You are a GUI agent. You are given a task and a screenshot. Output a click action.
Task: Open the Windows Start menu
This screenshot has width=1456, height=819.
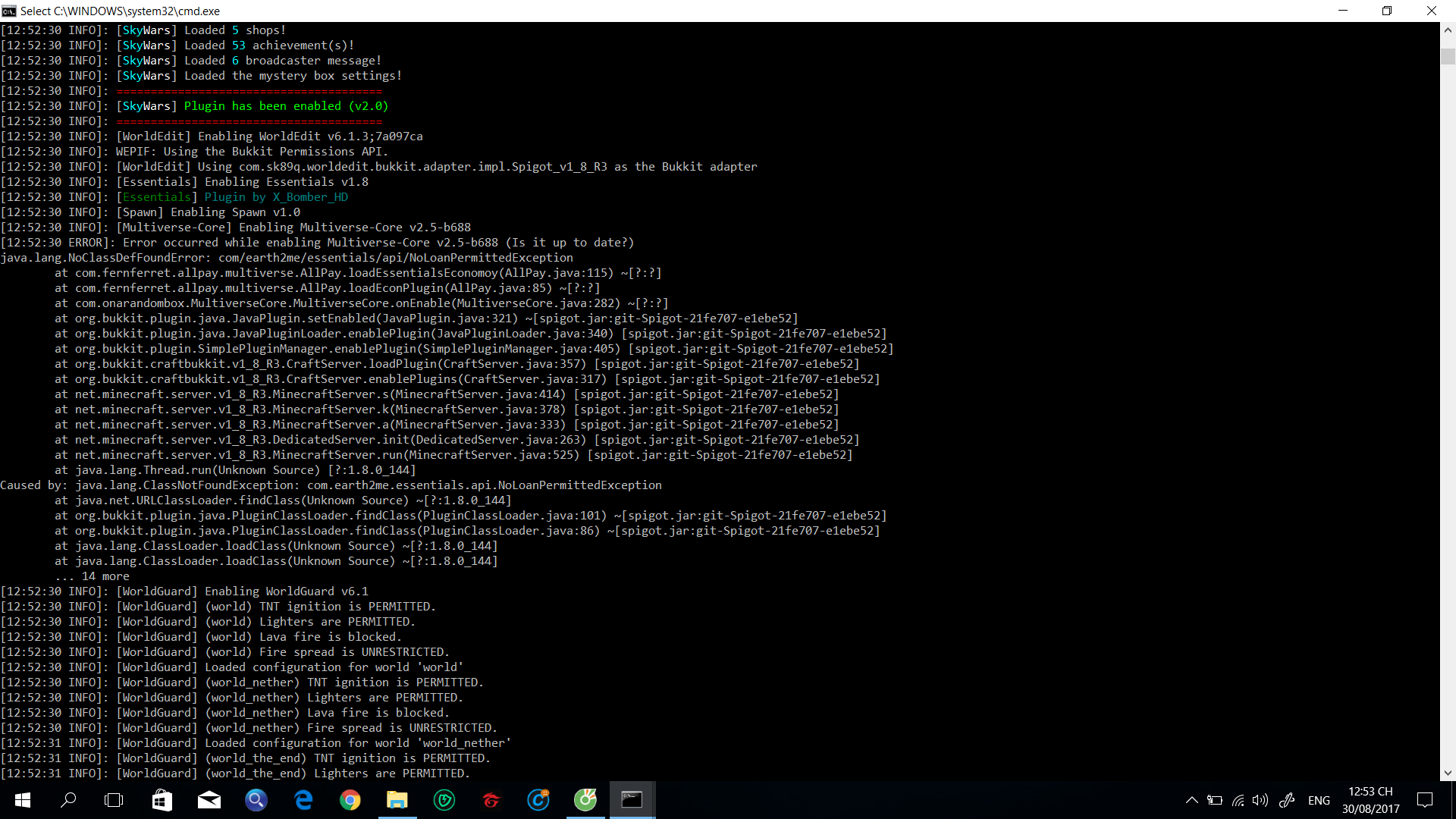[22, 800]
